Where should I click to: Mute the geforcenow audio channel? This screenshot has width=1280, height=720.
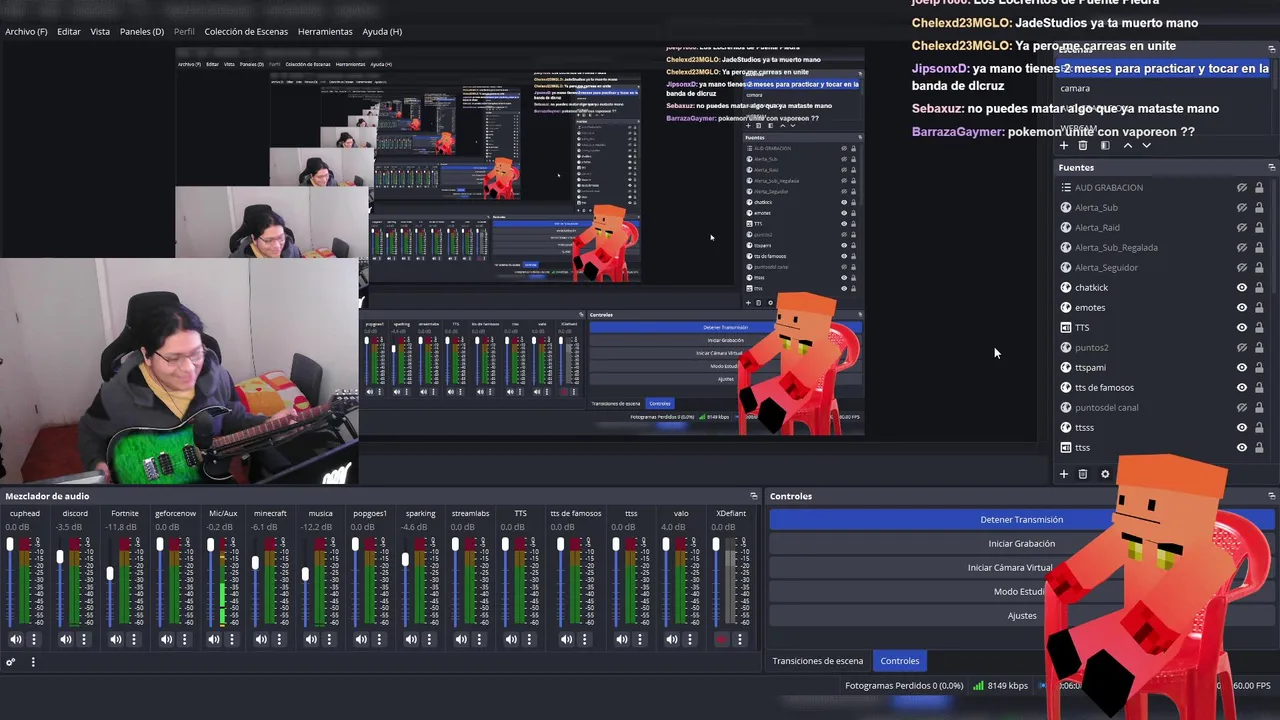point(165,639)
